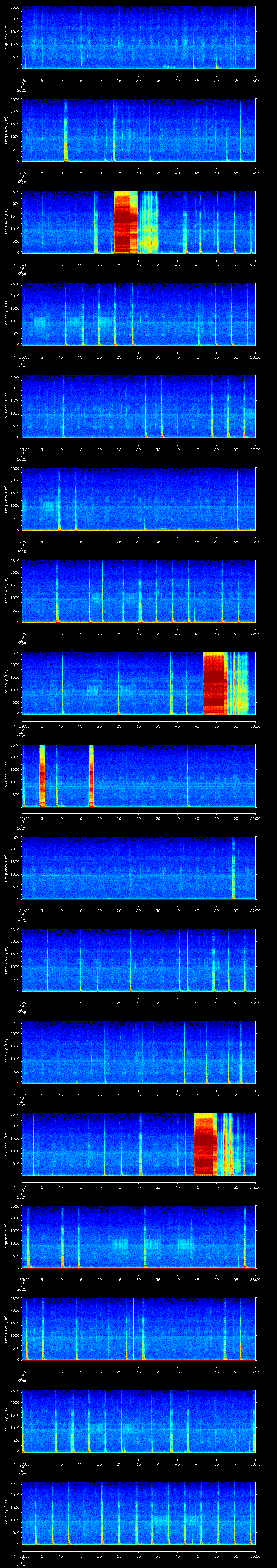Click the "11:33:00" start time label

coord(21,1095)
